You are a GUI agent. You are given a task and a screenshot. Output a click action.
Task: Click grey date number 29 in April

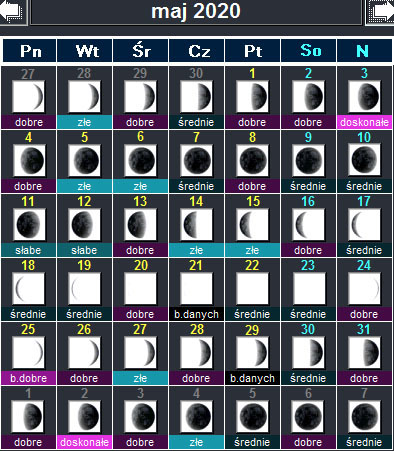(140, 73)
